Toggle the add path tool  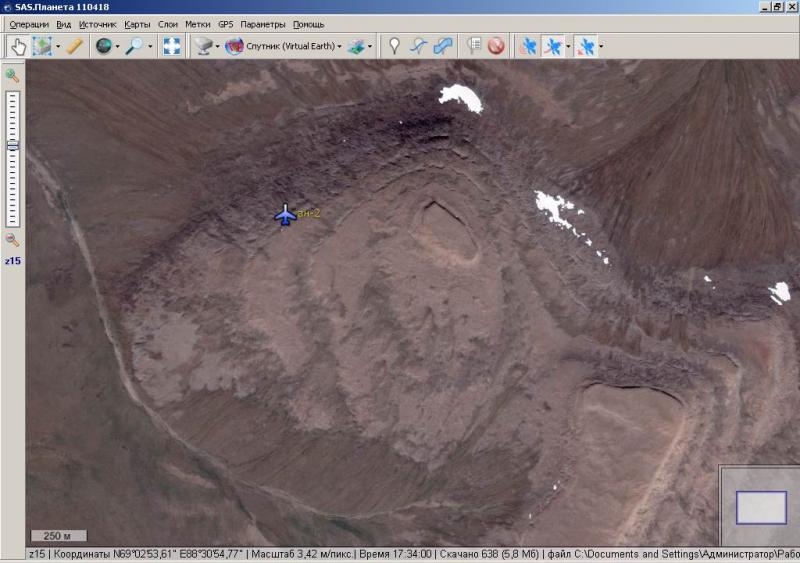click(x=420, y=46)
